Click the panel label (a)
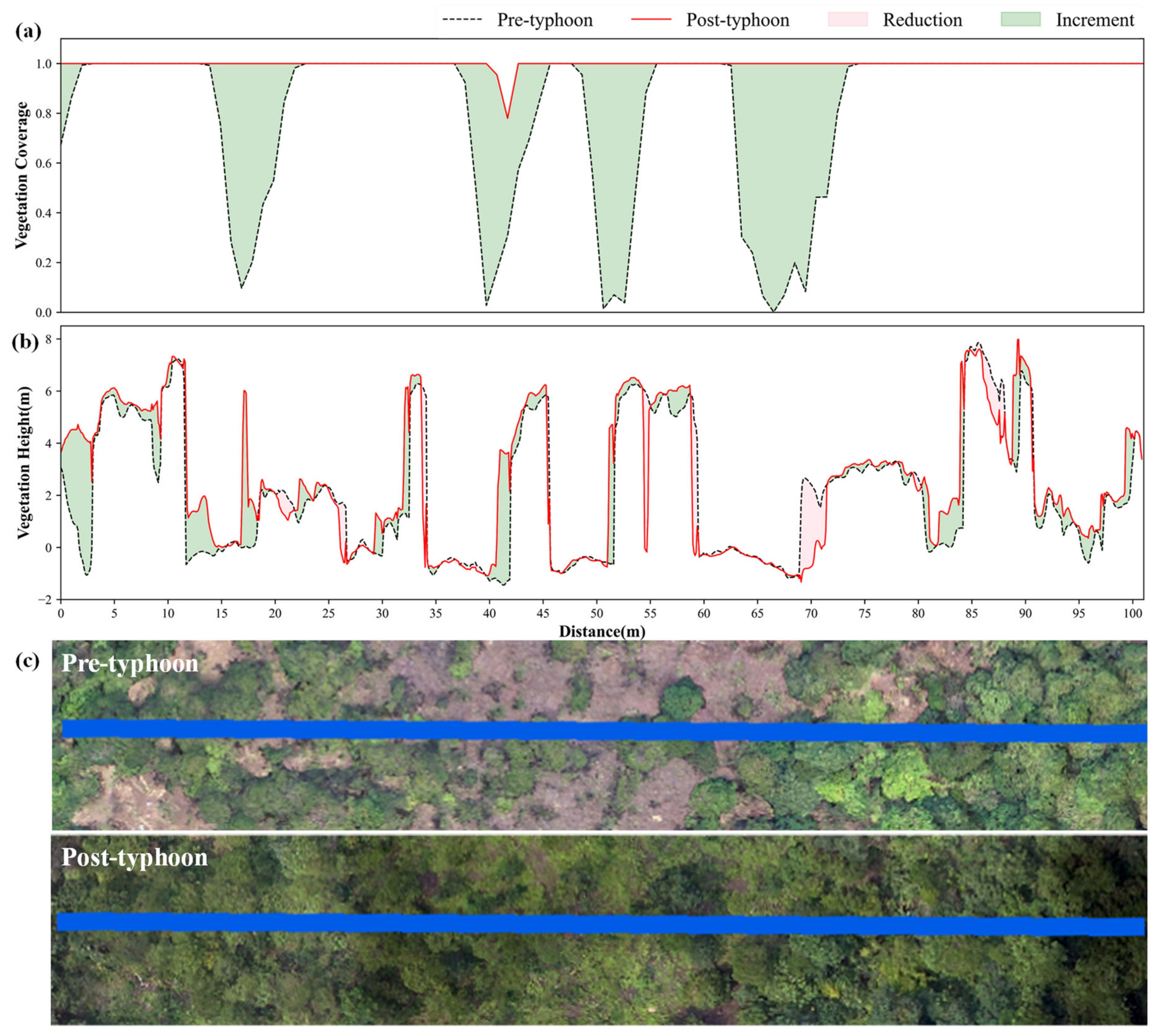Screen dimensions: 1161x1036 [28, 31]
